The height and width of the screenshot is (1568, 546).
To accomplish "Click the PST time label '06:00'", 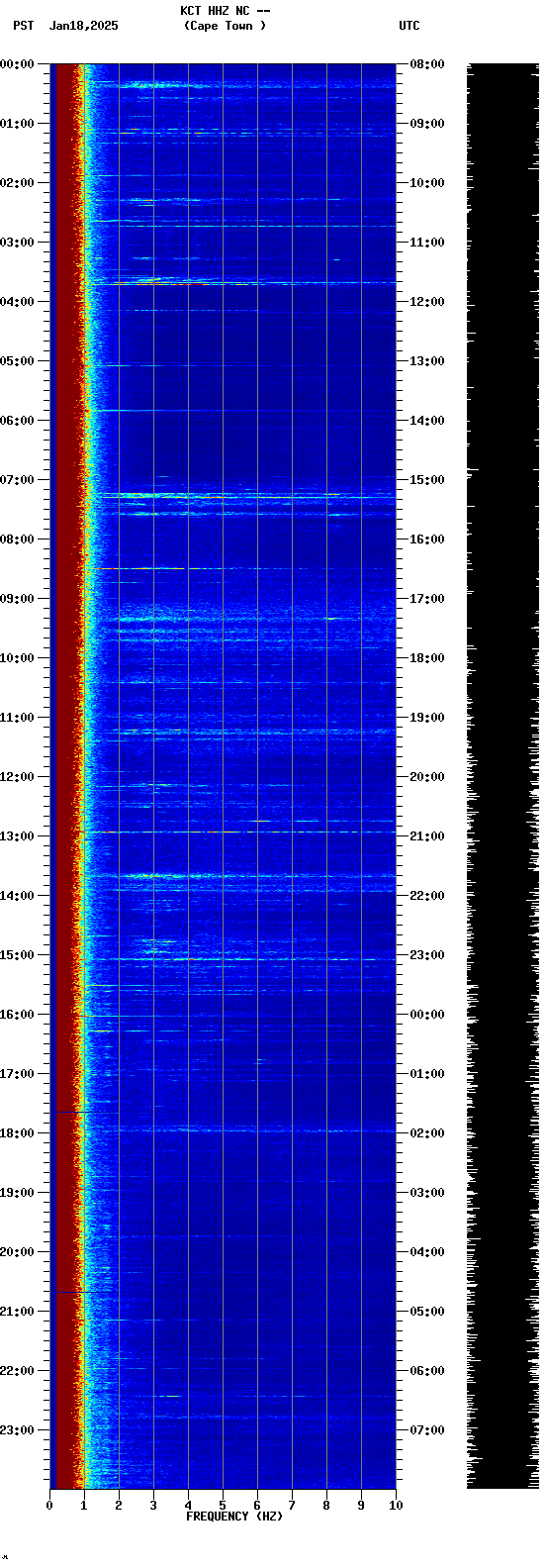I will point(17,421).
